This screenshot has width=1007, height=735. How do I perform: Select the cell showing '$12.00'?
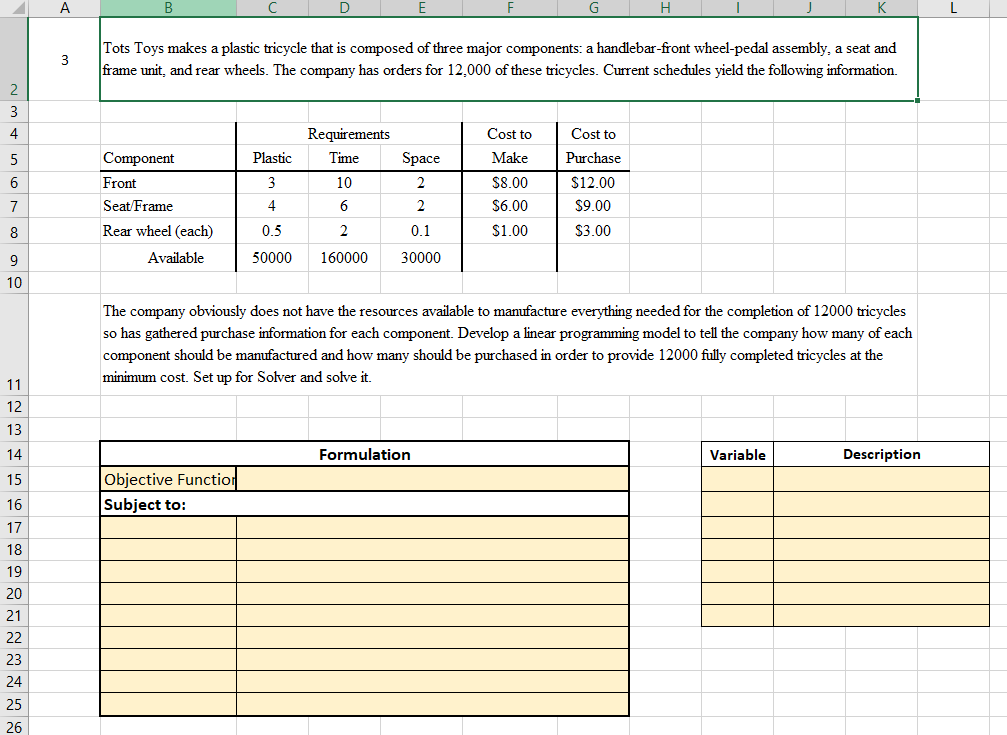tap(593, 183)
